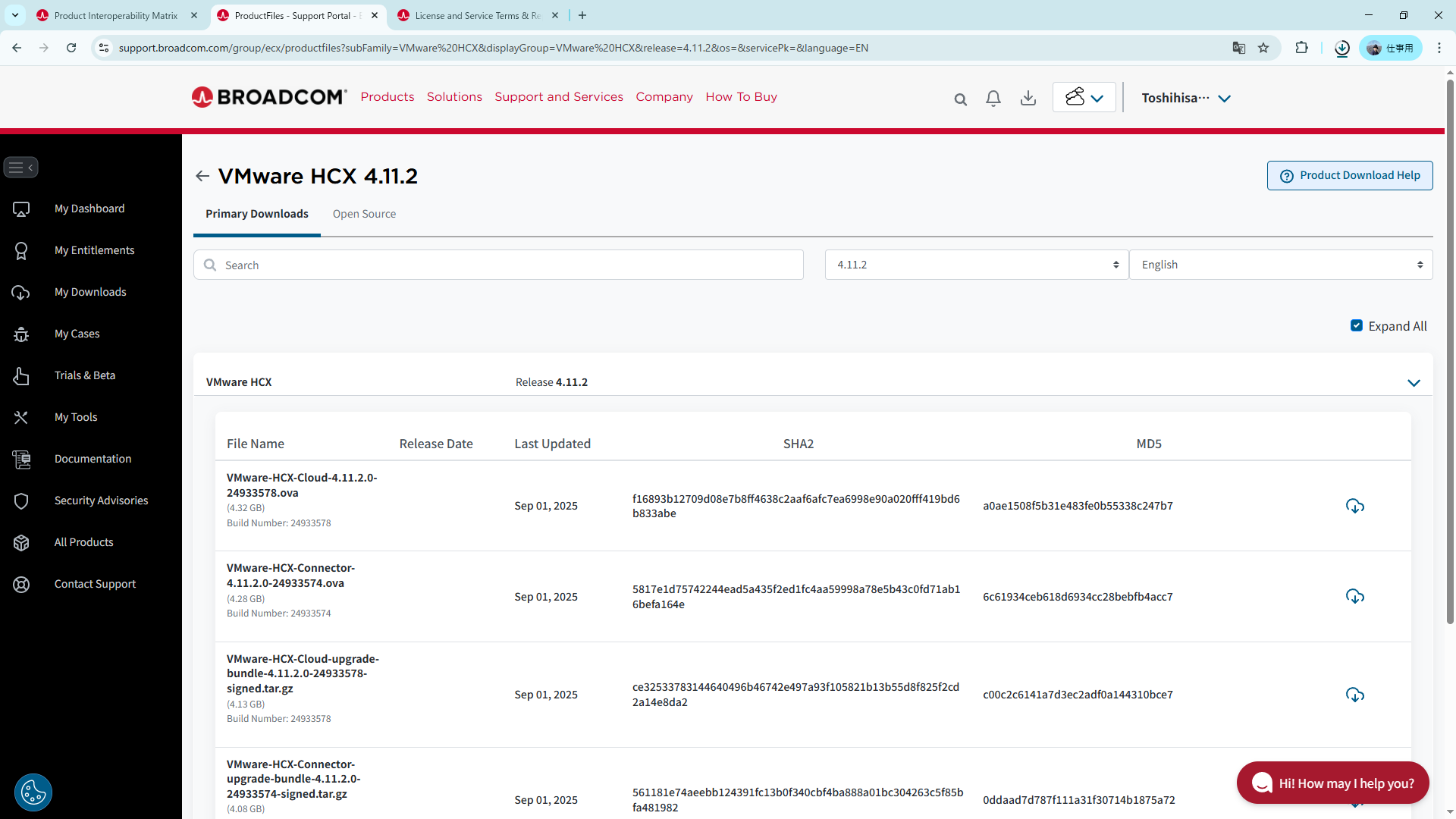Open the 4.11.2 version dropdown
The height and width of the screenshot is (819, 1456).
coord(976,265)
